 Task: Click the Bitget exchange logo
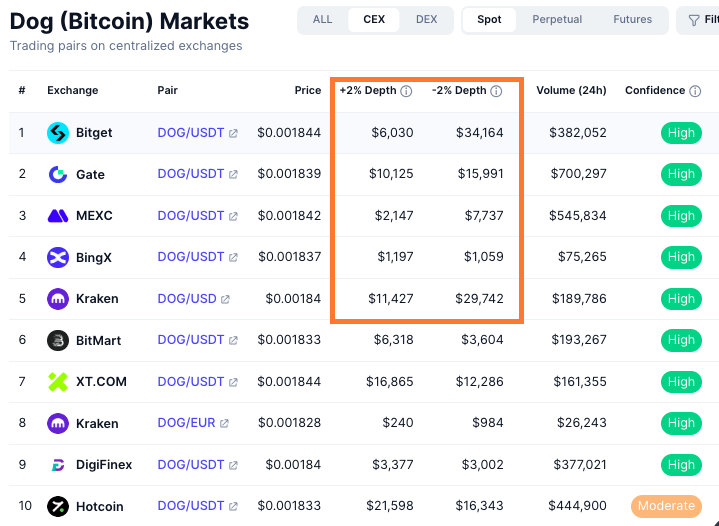[58, 133]
